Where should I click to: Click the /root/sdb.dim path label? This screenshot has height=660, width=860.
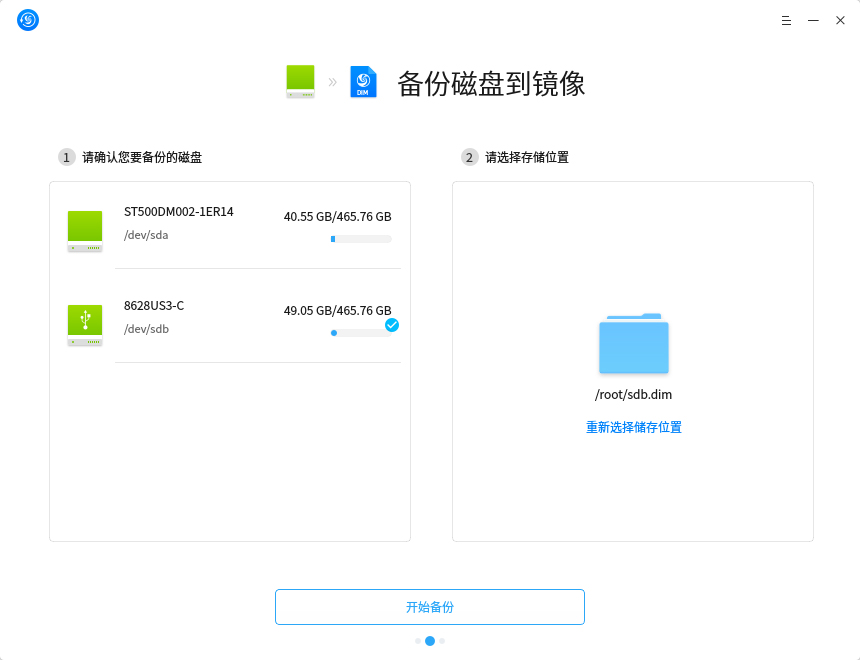point(633,395)
